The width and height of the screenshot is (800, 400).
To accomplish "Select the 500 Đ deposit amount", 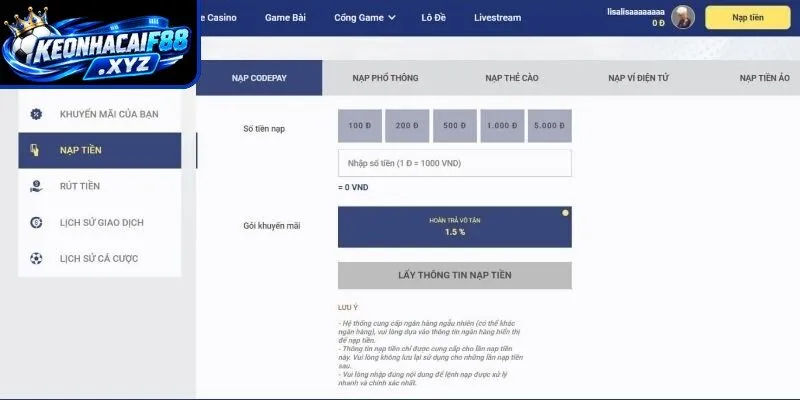I will tap(455, 126).
